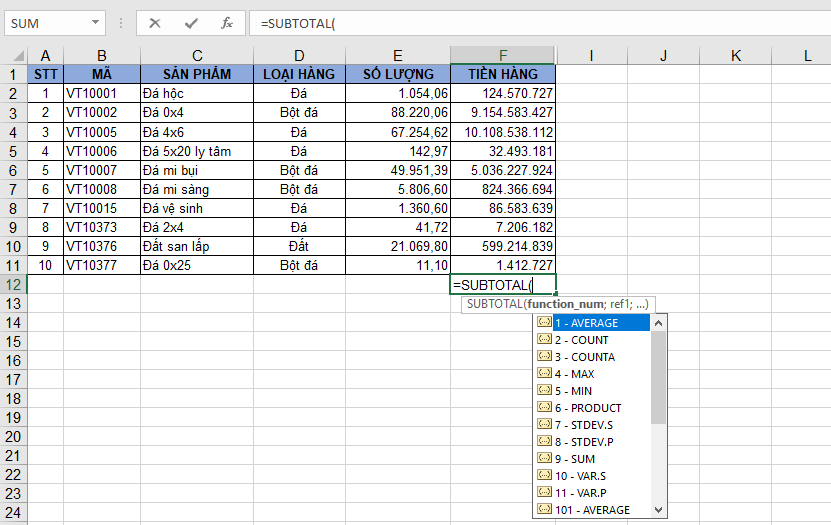Click the Enter formula checkmark icon

tap(190, 22)
